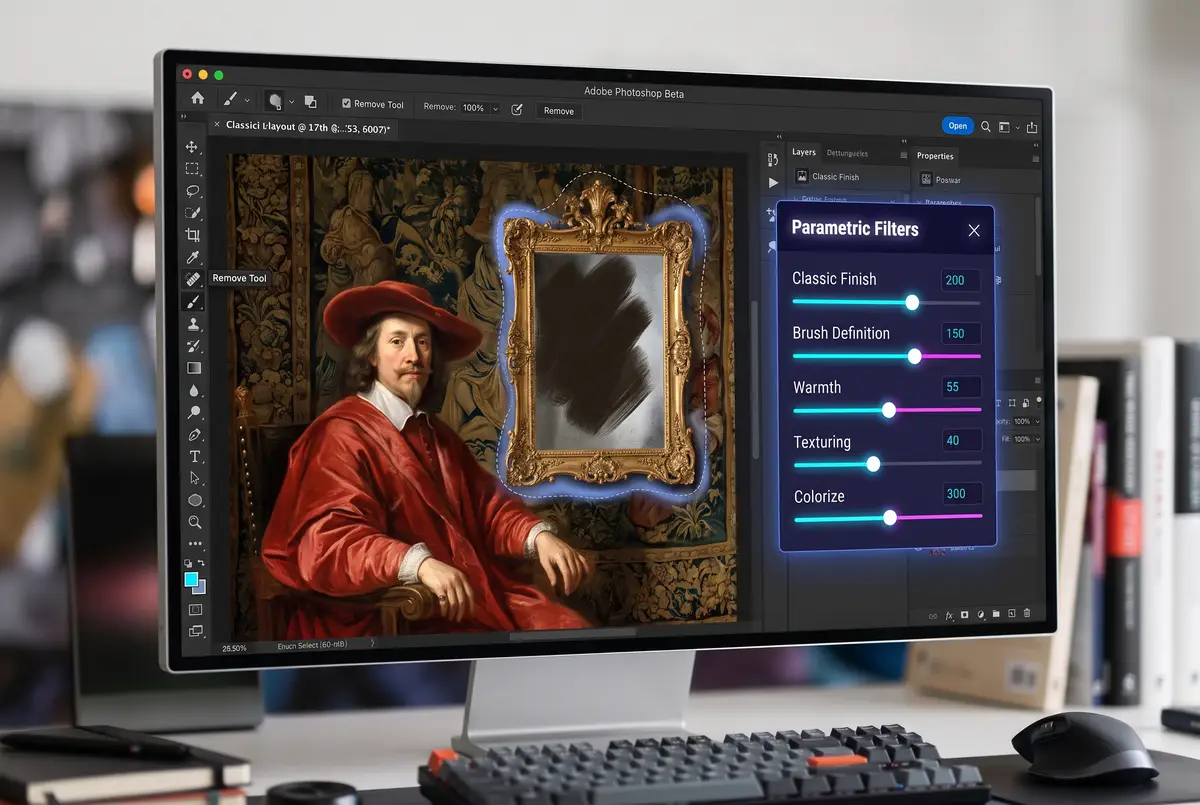Change screen mode icon at toolbar bottom
This screenshot has height=805, width=1200.
(196, 631)
